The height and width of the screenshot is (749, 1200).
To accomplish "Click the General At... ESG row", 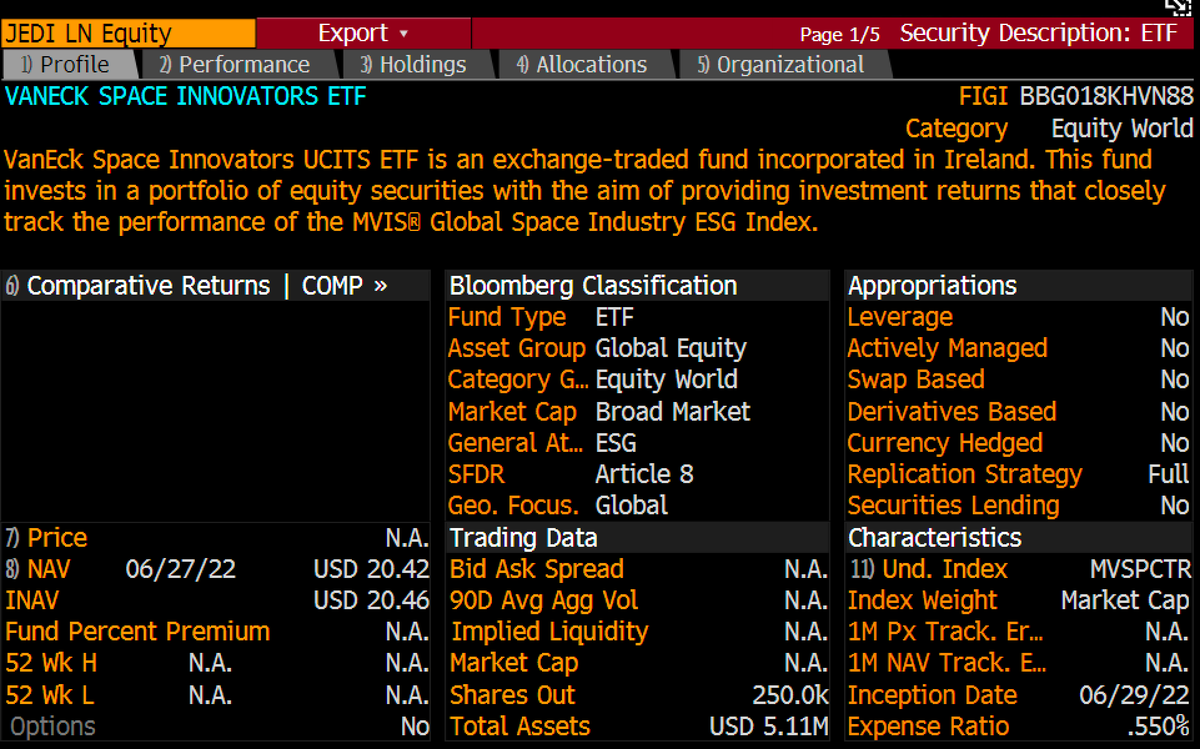I will pyautogui.click(x=637, y=443).
